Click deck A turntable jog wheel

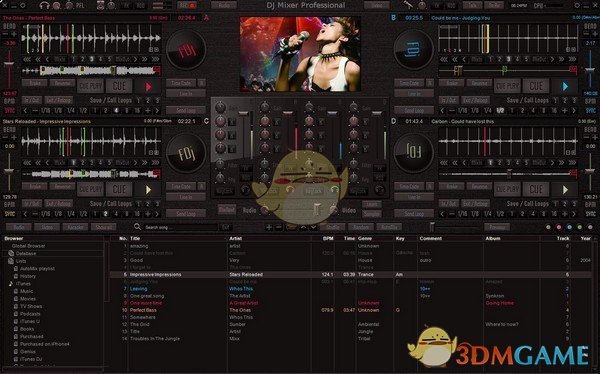pyautogui.click(x=186, y=50)
